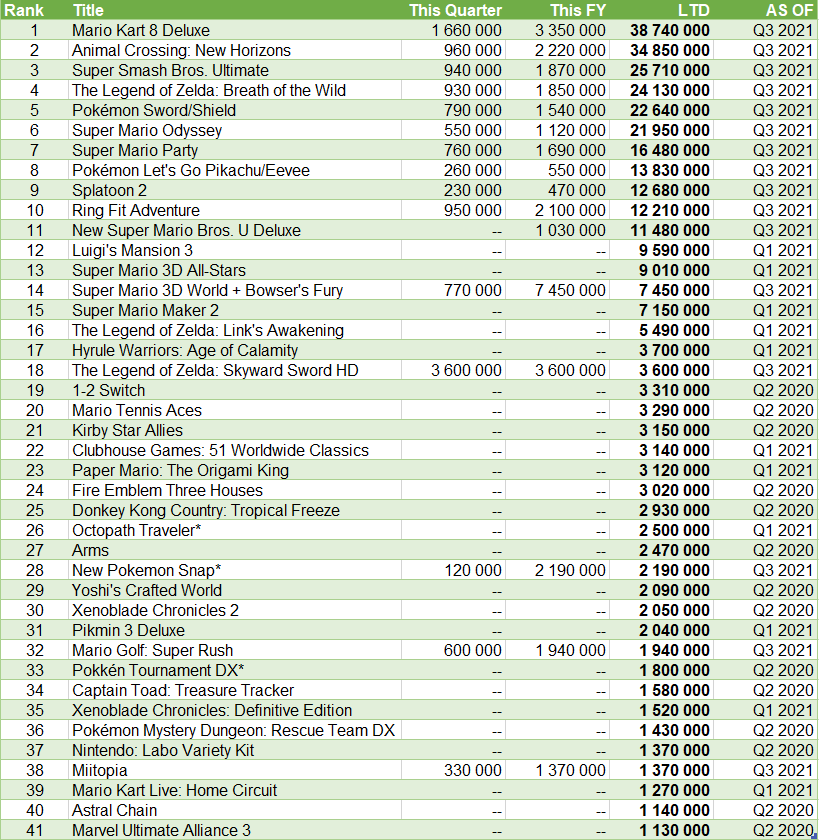Screen dimensions: 819x840
Task: Click the Rank 41 cell
Action: coord(35,830)
